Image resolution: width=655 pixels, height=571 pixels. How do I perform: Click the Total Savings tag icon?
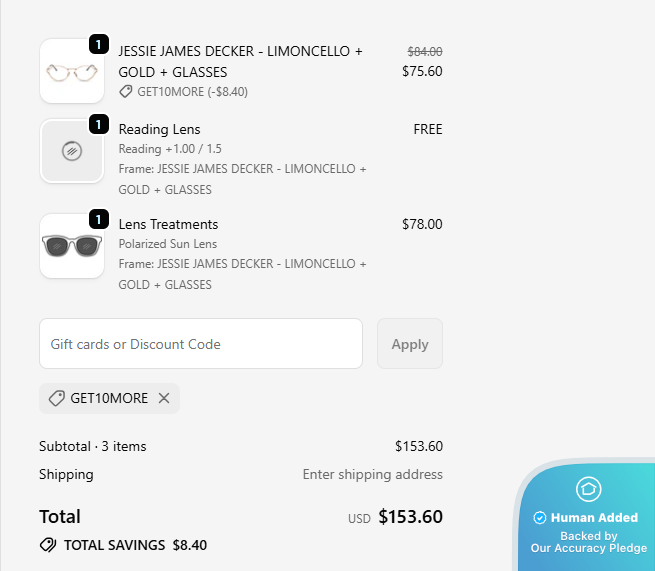pyautogui.click(x=48, y=545)
